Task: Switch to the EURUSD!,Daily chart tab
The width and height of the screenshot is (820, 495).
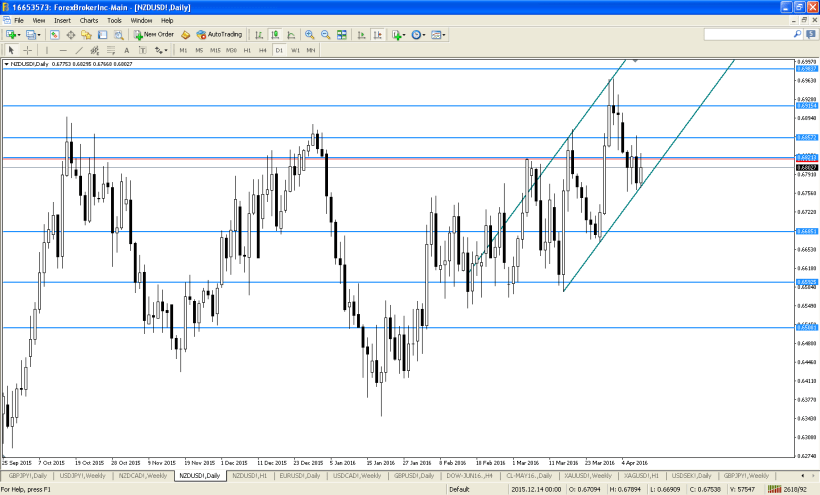Action: [x=300, y=476]
